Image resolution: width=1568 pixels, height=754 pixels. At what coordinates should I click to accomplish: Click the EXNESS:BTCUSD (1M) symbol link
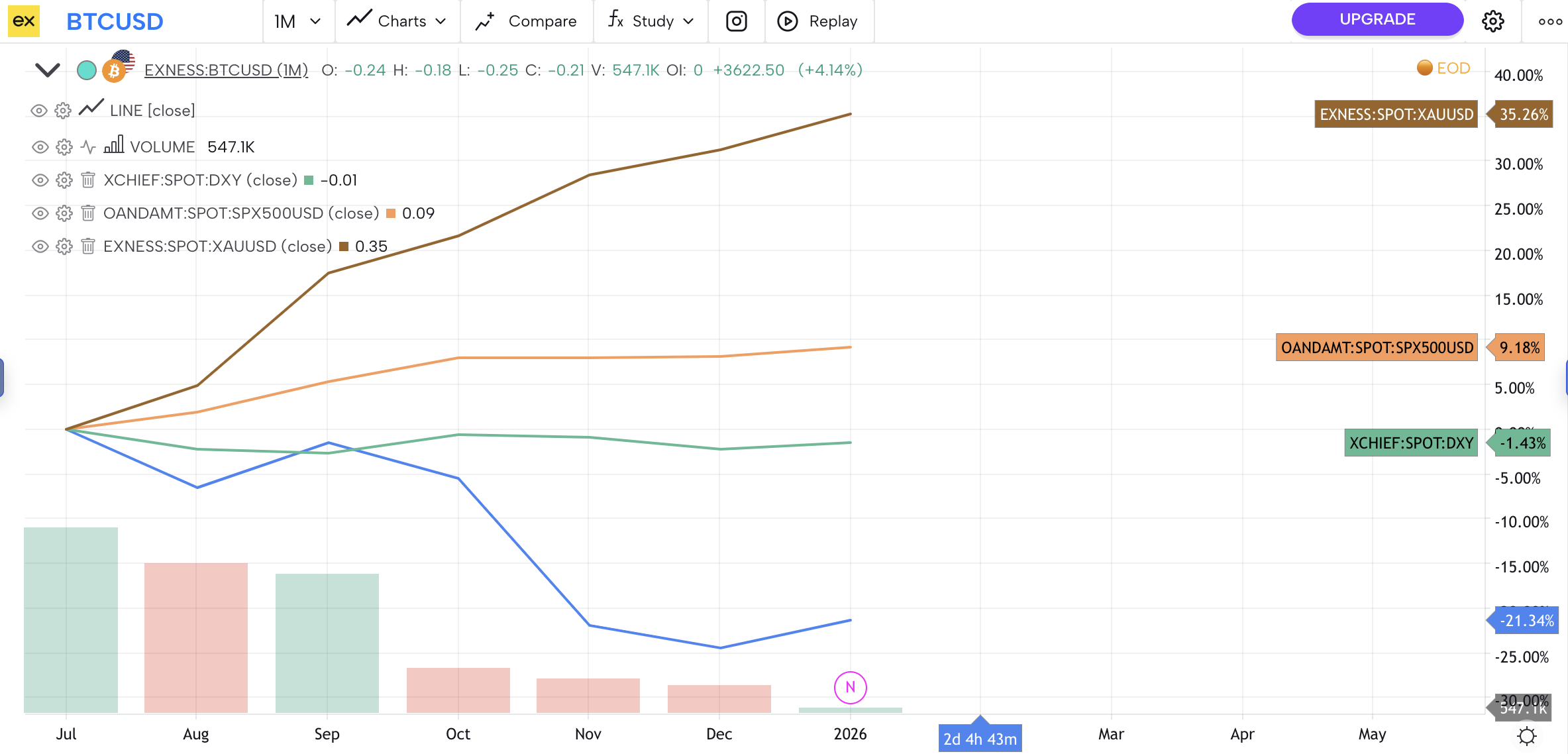(x=226, y=70)
